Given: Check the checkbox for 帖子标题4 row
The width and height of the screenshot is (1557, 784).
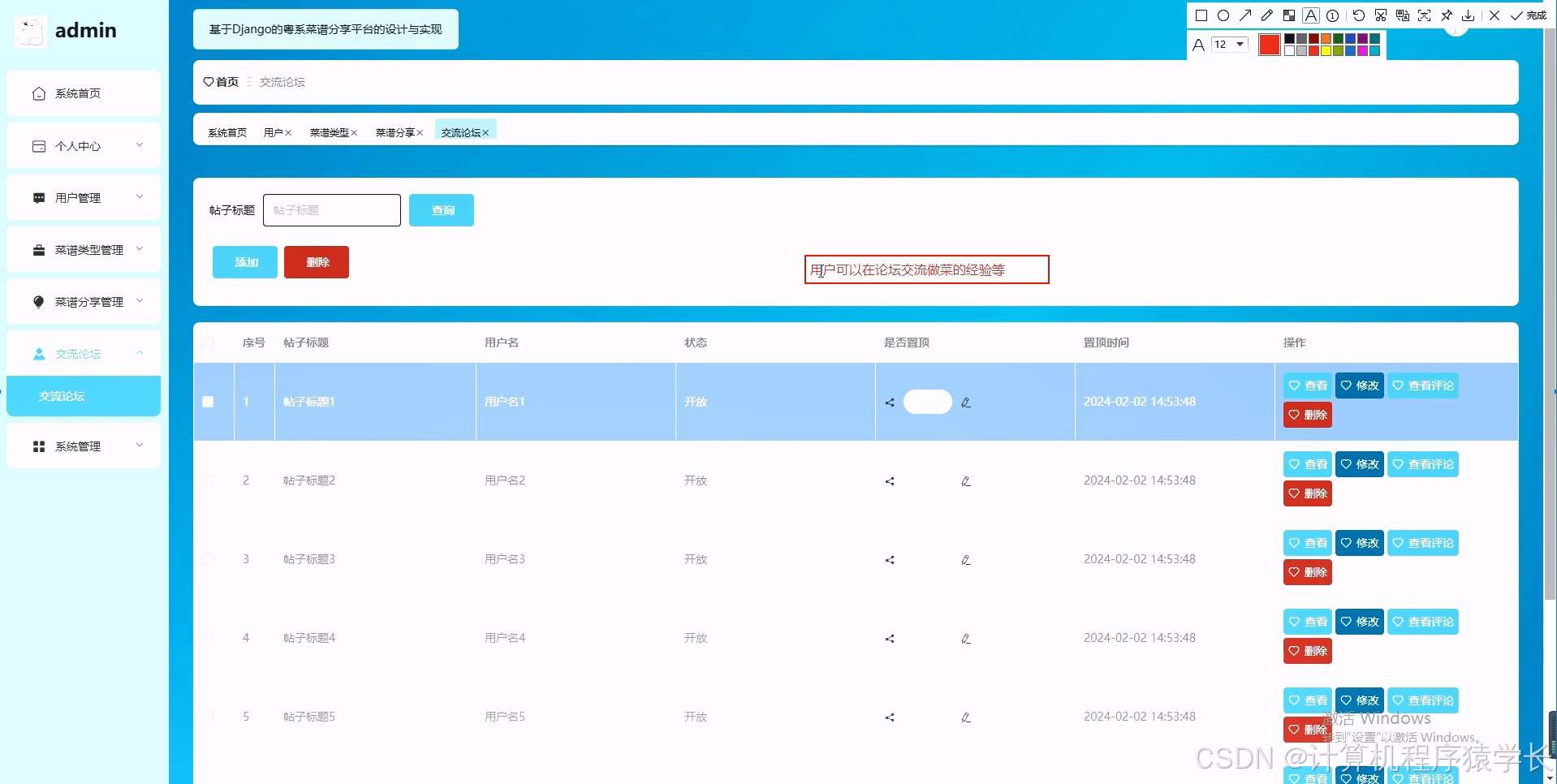Looking at the screenshot, I should pos(208,638).
